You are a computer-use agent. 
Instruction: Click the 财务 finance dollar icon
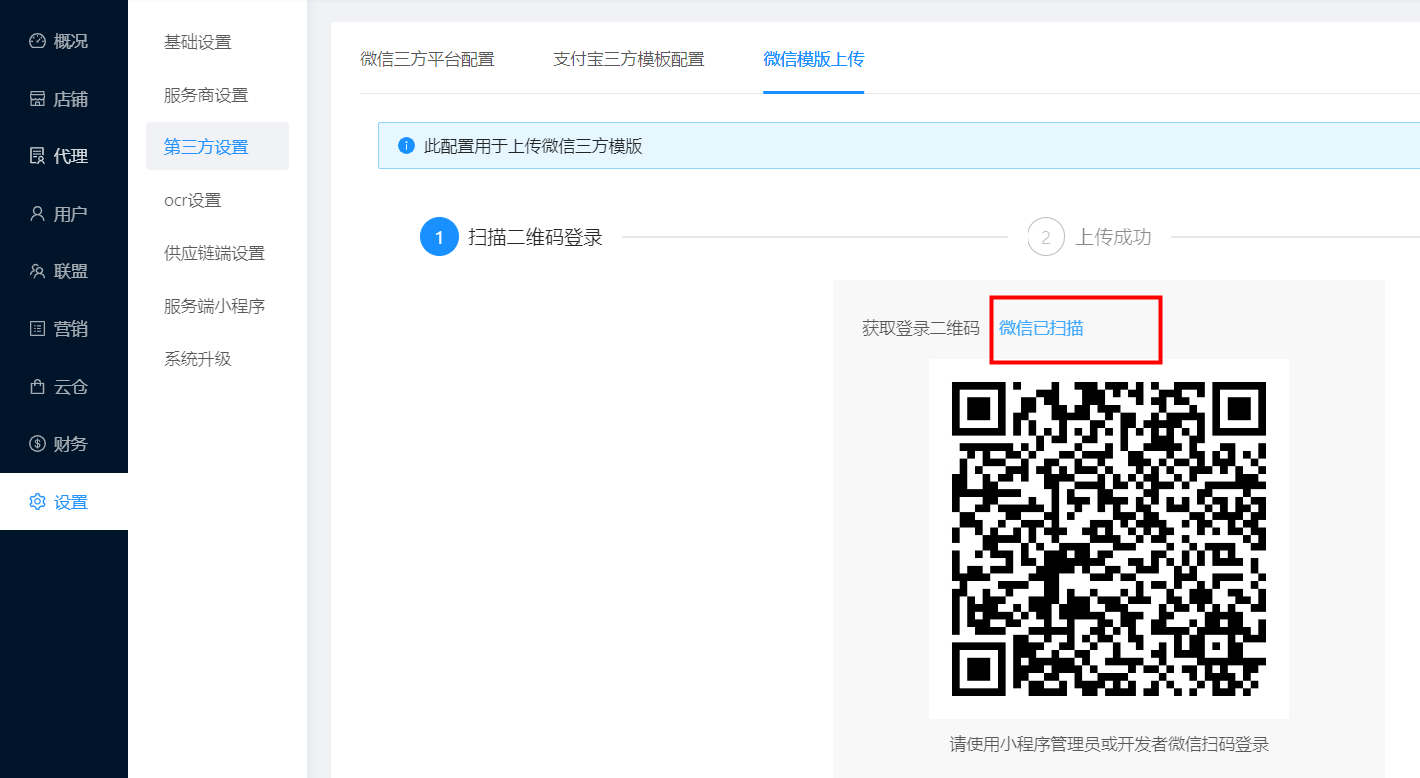coord(38,444)
